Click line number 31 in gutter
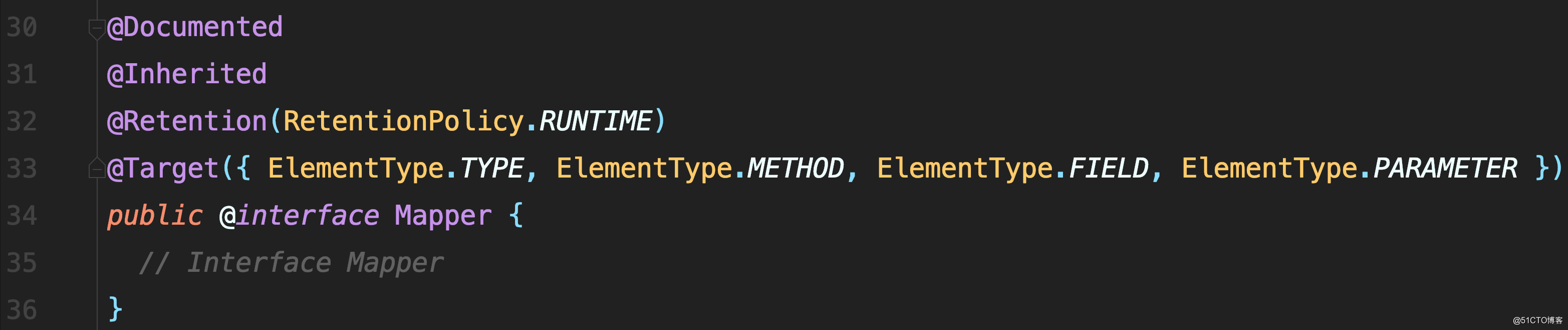Image resolution: width=1568 pixels, height=330 pixels. click(x=22, y=74)
